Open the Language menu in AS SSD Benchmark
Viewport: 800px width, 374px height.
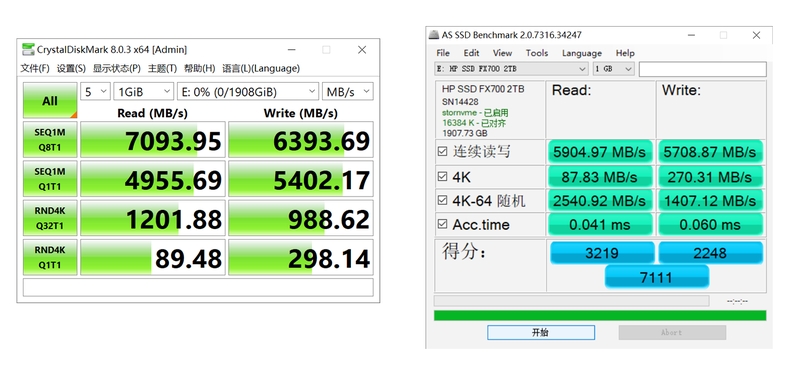tap(582, 53)
